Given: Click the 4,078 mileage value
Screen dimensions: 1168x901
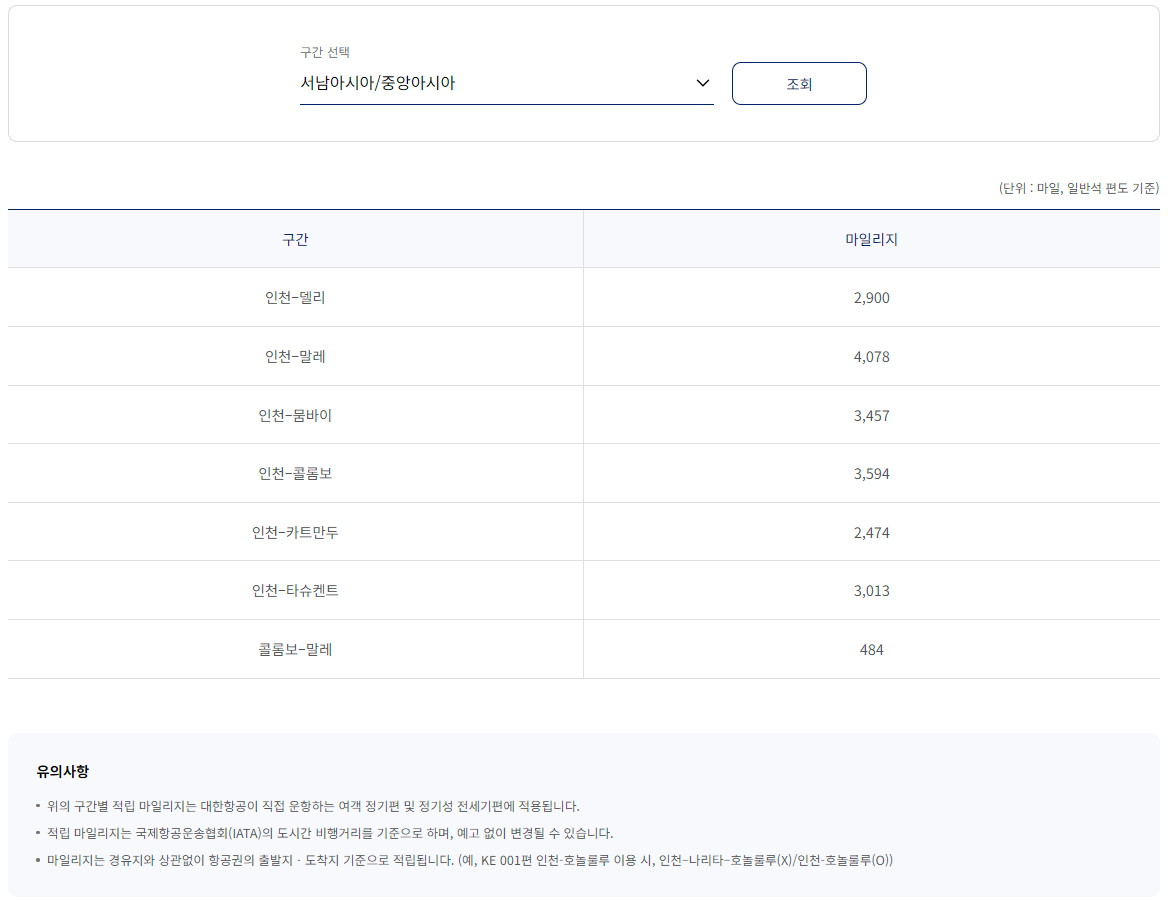Looking at the screenshot, I should click(x=872, y=356).
